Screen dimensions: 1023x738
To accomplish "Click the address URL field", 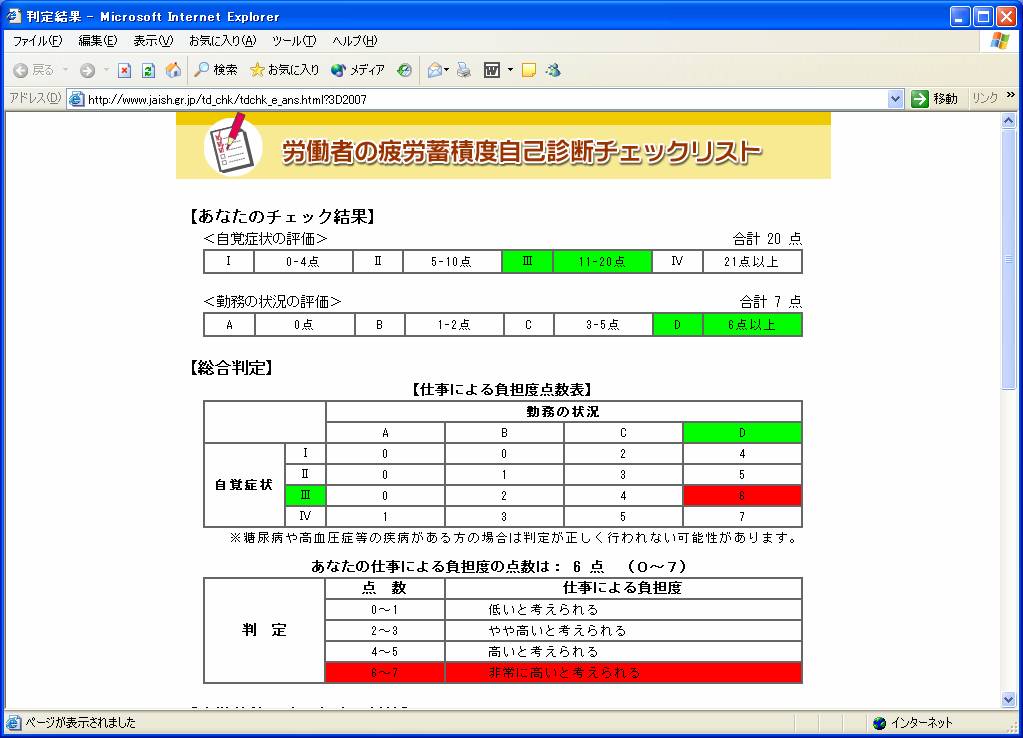I will pos(480,99).
